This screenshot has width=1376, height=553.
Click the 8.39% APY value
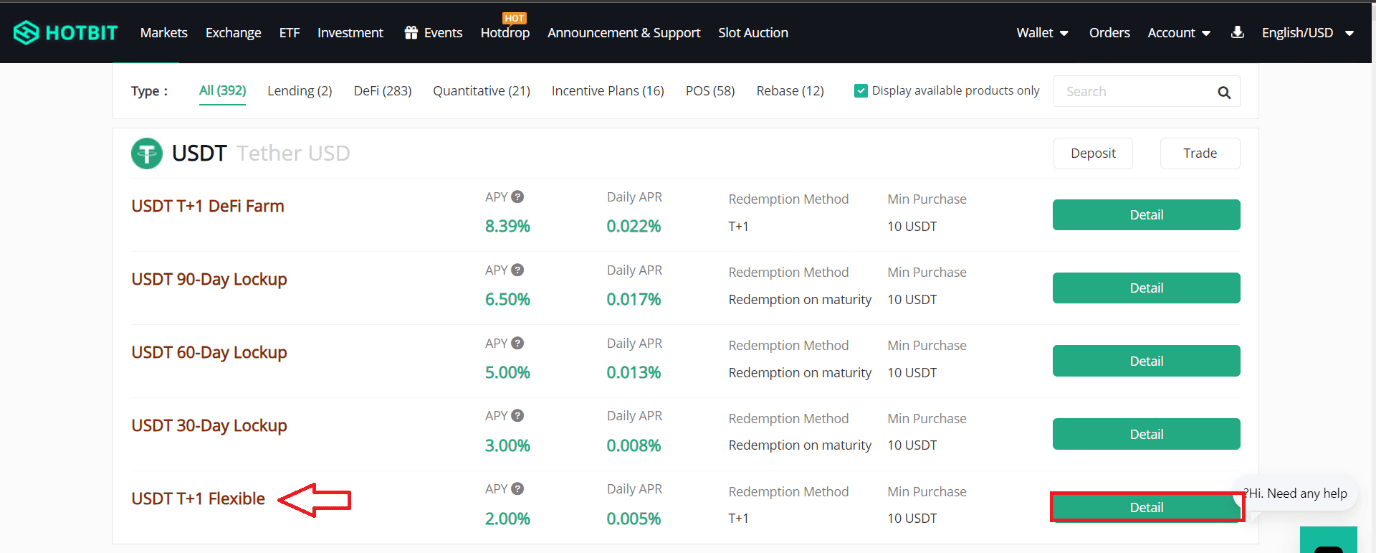click(508, 226)
